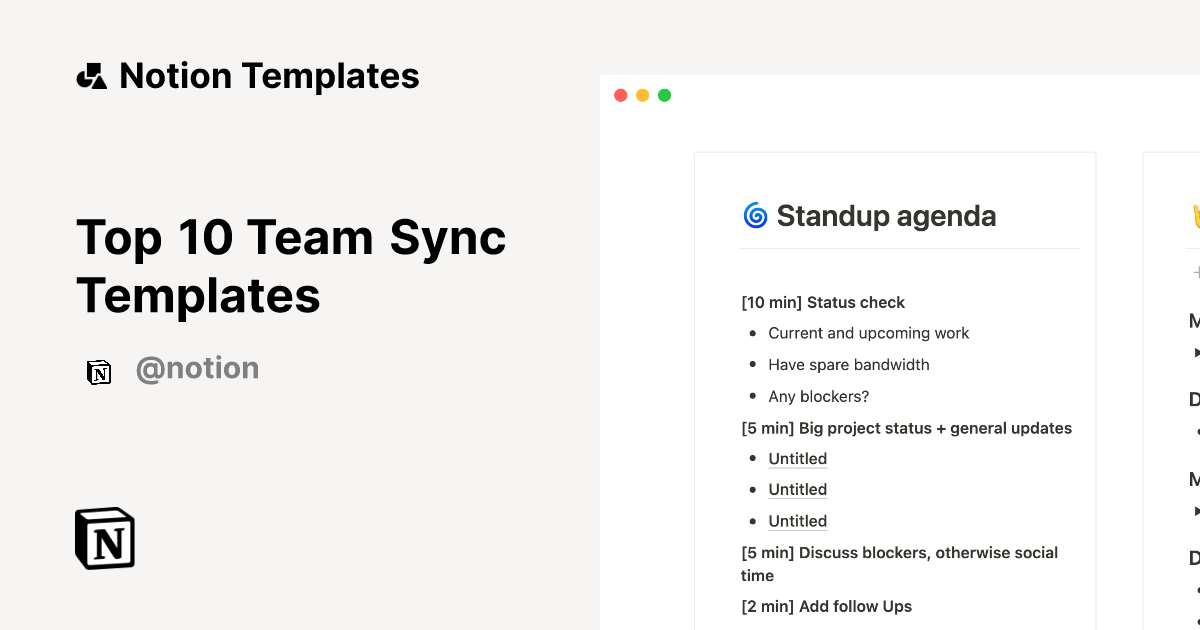Click the bullet beside Have spare bandwidth
This screenshot has width=1200, height=630.
(x=752, y=364)
